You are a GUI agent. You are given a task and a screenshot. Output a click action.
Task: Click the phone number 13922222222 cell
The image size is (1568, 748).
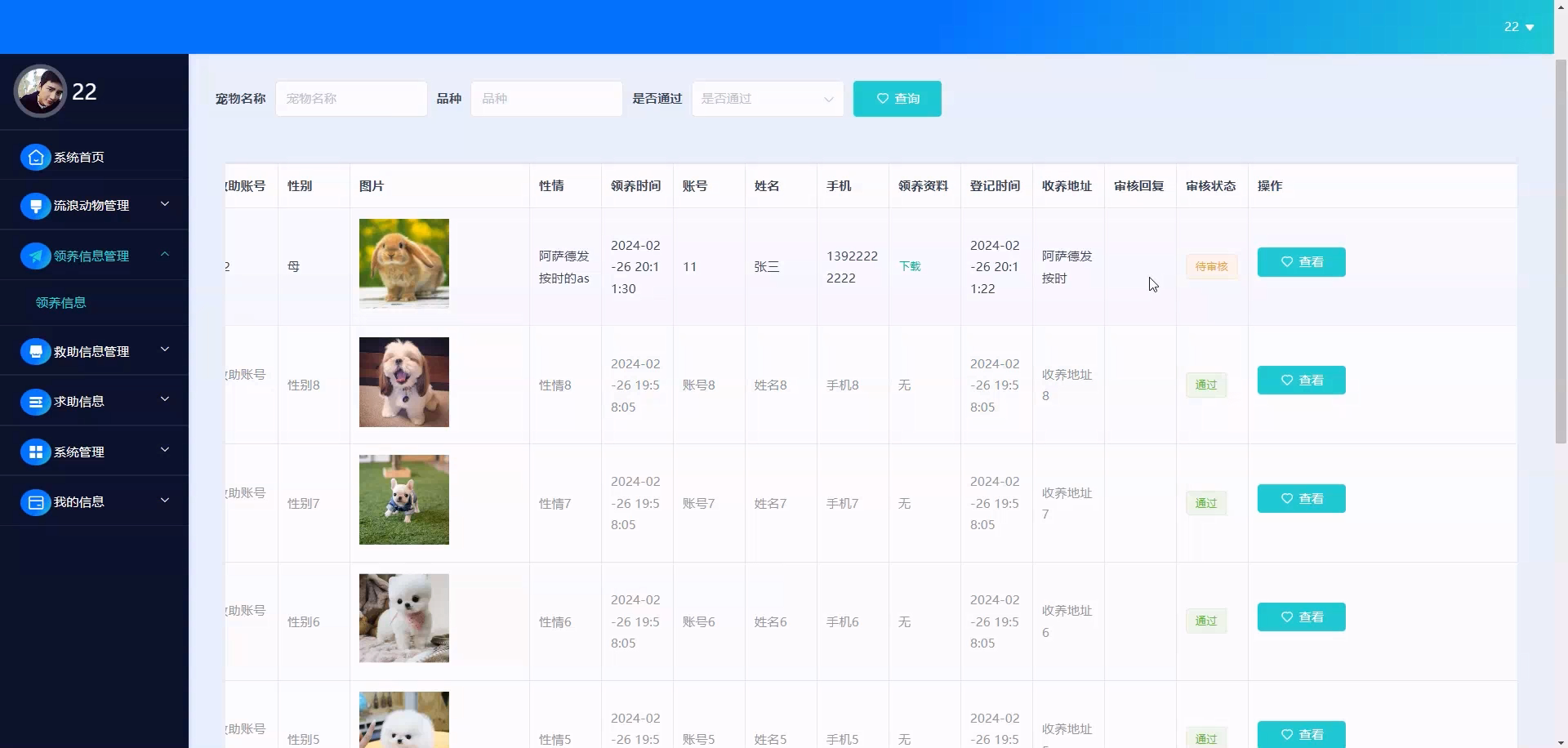[x=852, y=267]
